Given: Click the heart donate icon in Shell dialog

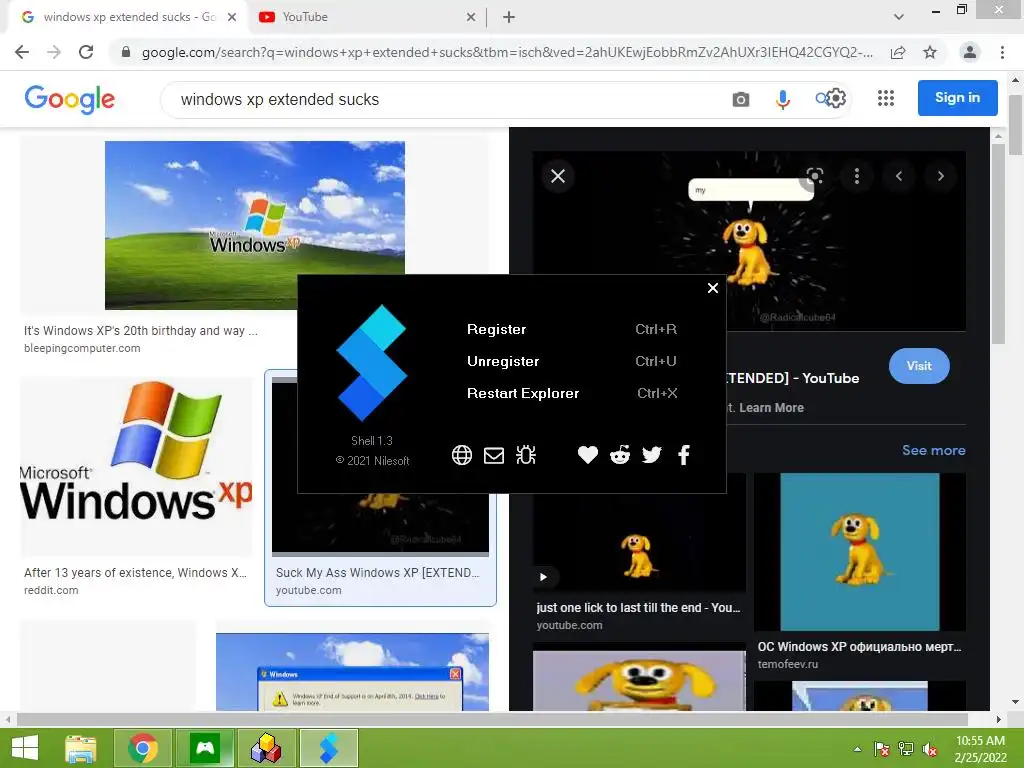Looking at the screenshot, I should 588,455.
